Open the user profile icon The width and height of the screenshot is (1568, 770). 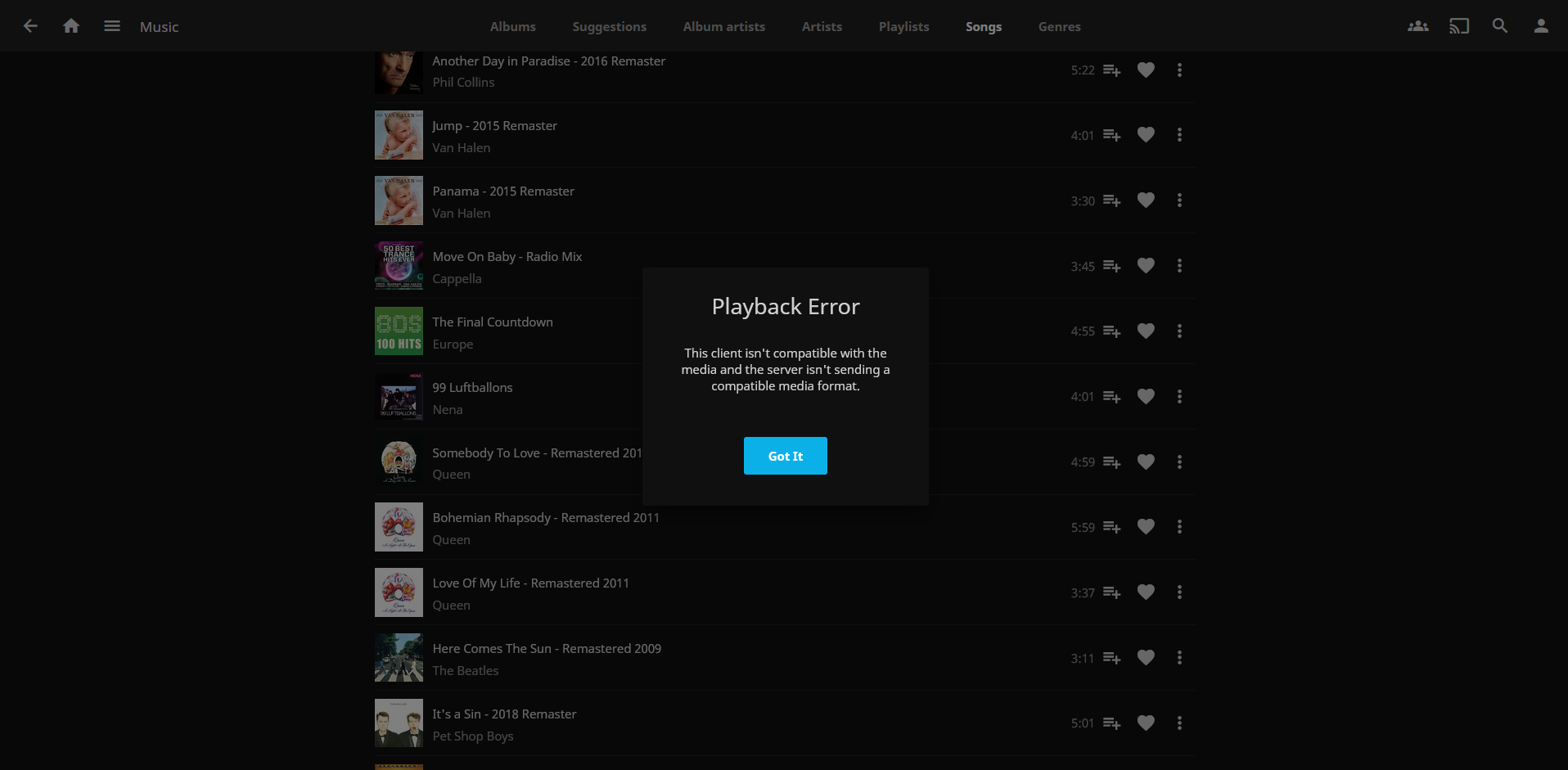(x=1540, y=26)
